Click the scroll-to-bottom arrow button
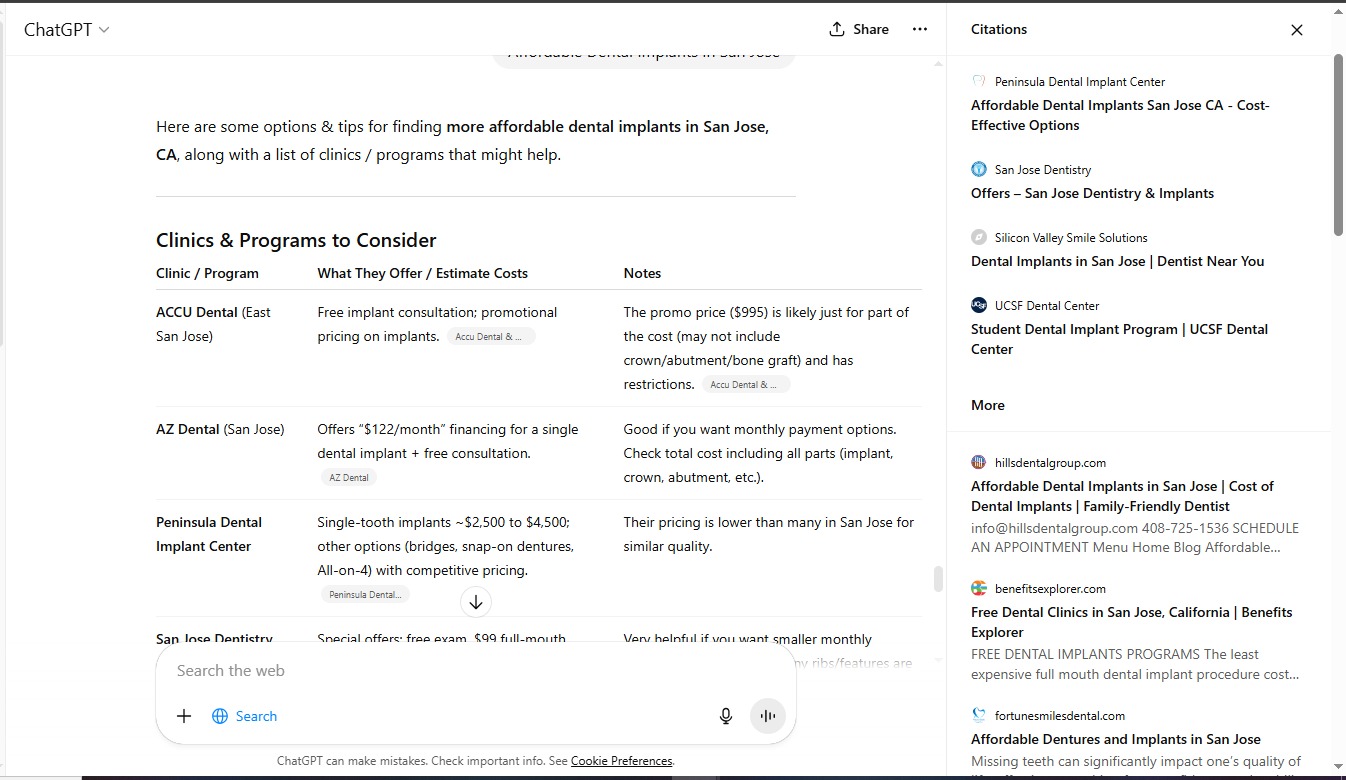The image size is (1346, 780). [476, 602]
